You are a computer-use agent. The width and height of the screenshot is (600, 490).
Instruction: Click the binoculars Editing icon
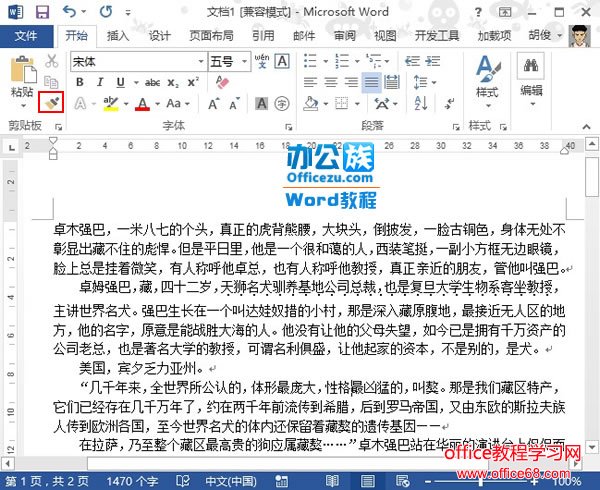click(x=531, y=66)
